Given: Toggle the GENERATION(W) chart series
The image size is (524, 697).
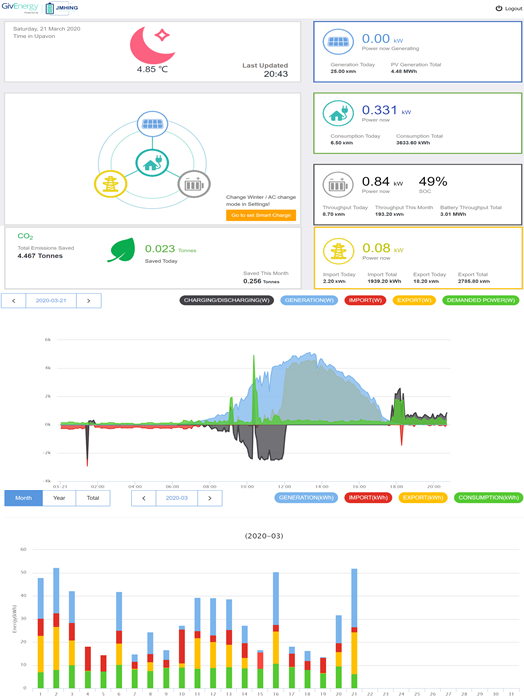Looking at the screenshot, I should (x=309, y=300).
